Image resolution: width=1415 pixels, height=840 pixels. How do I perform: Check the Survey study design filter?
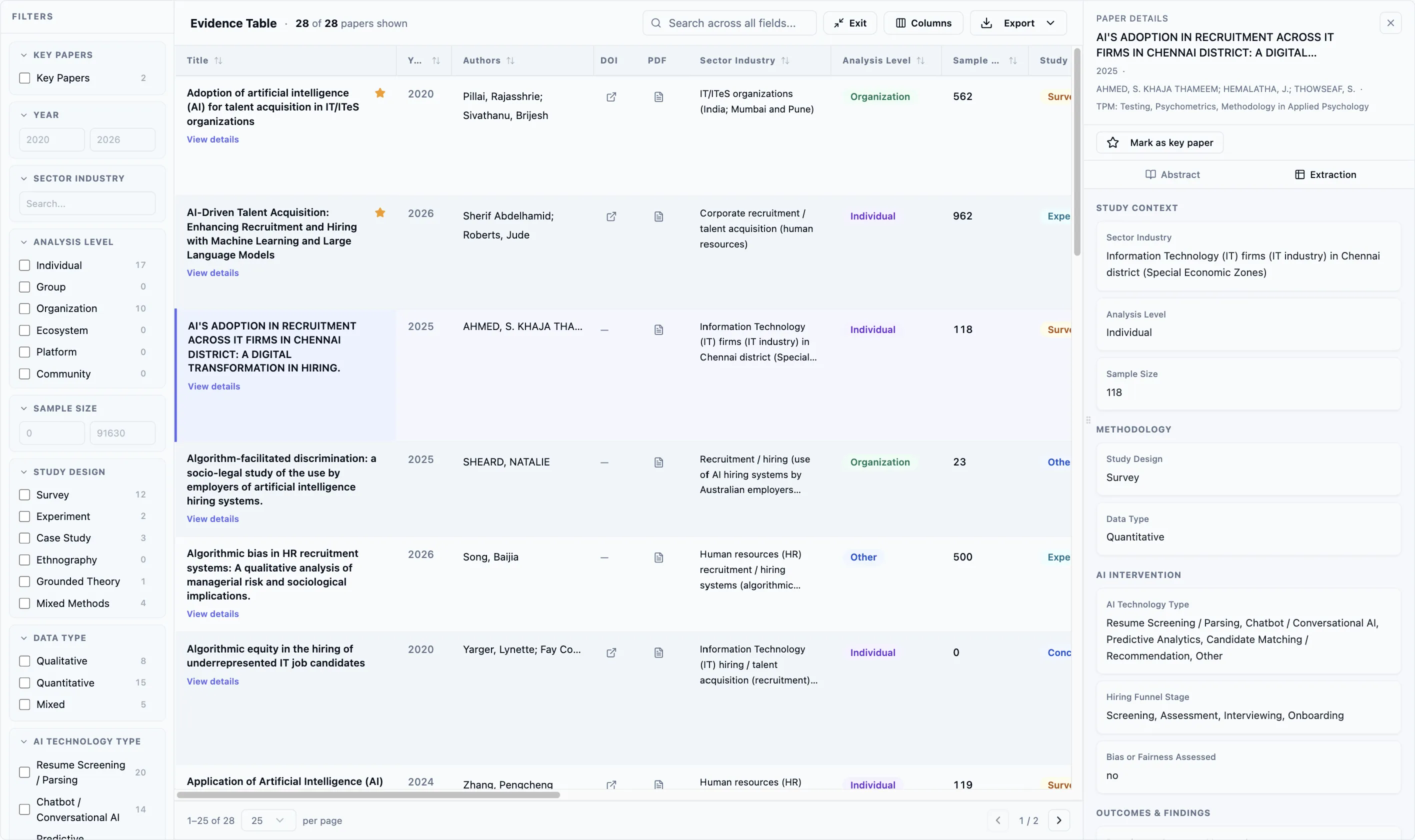point(24,494)
